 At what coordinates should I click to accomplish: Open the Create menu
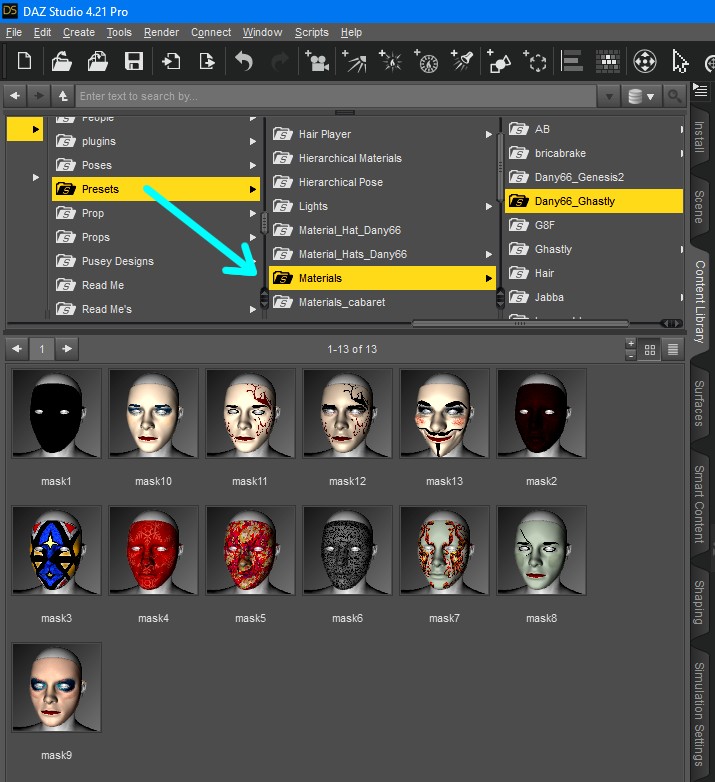(x=79, y=32)
